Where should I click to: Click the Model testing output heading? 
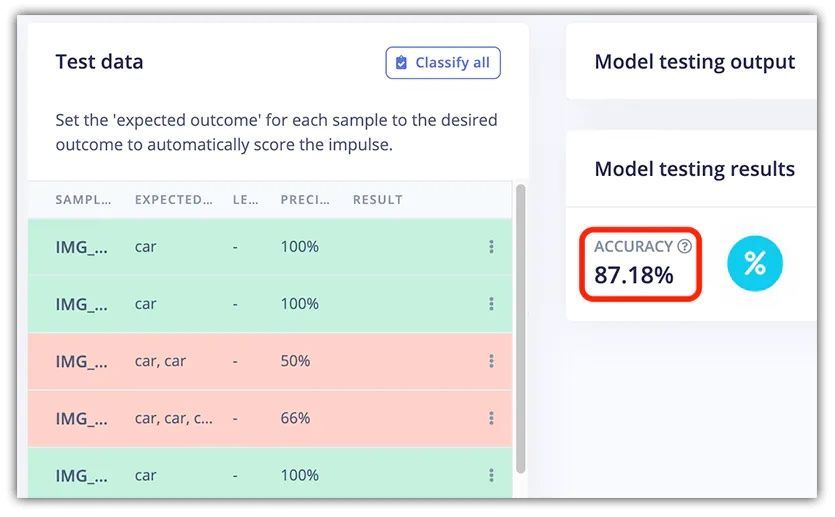694,62
